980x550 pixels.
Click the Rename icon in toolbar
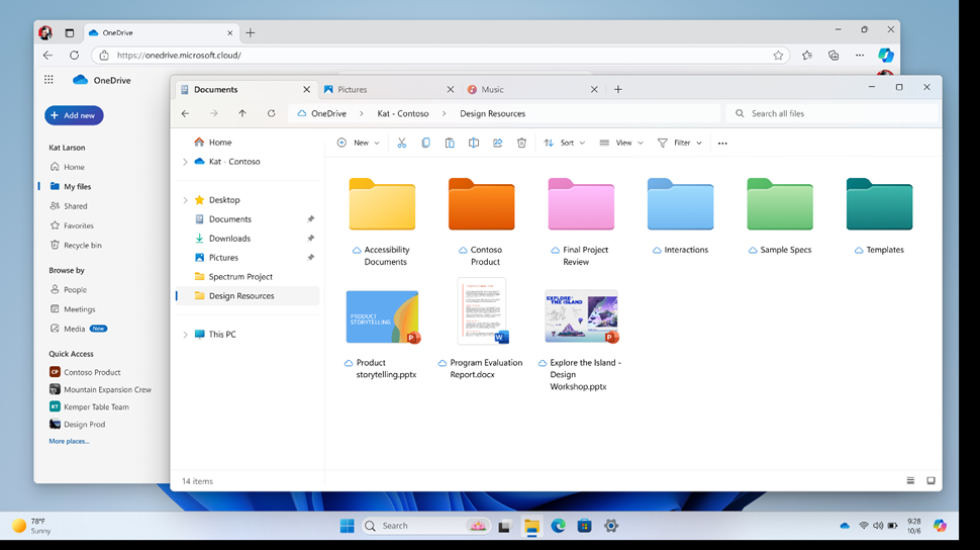point(474,143)
